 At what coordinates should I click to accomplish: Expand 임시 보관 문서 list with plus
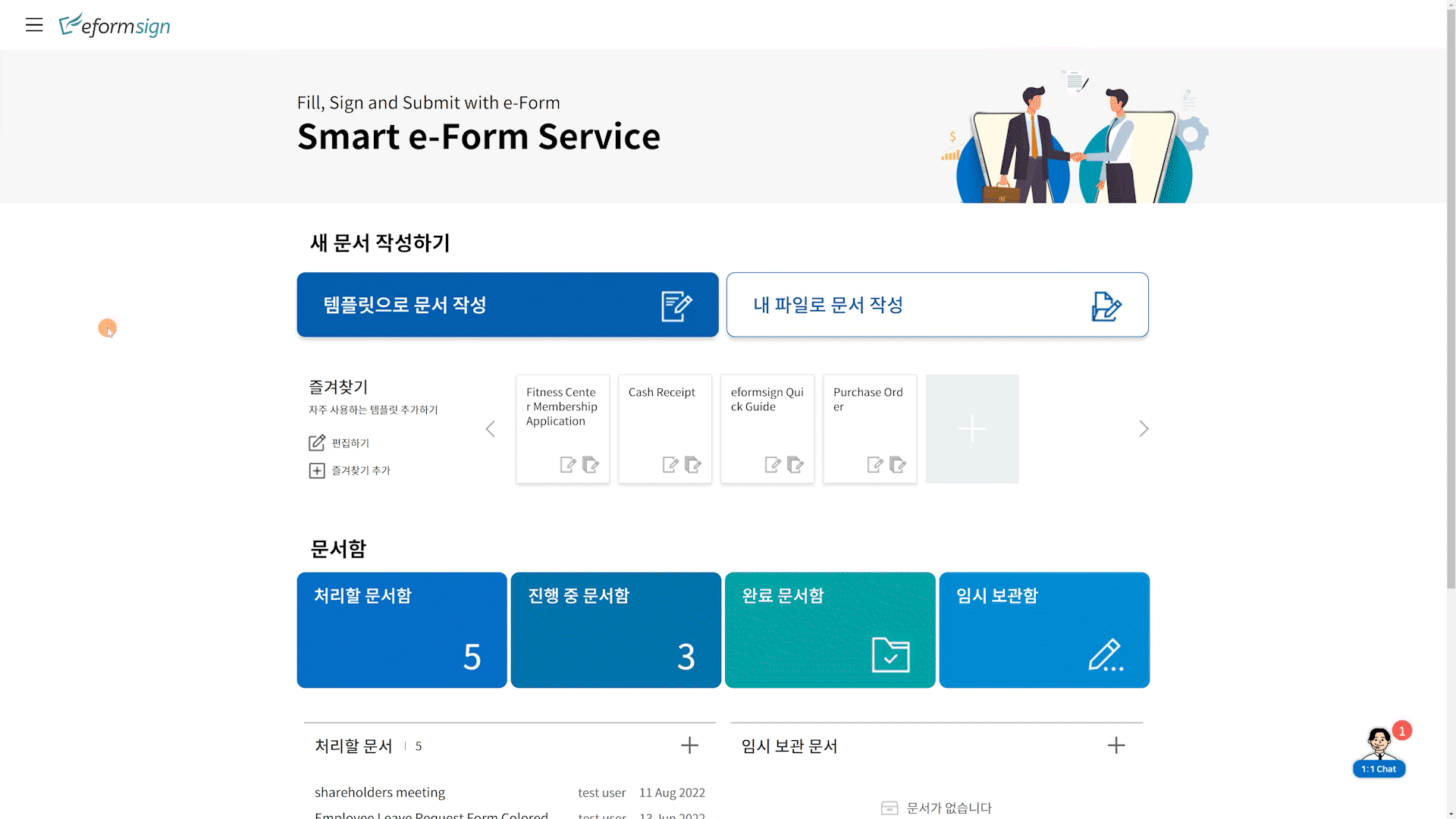(1116, 745)
